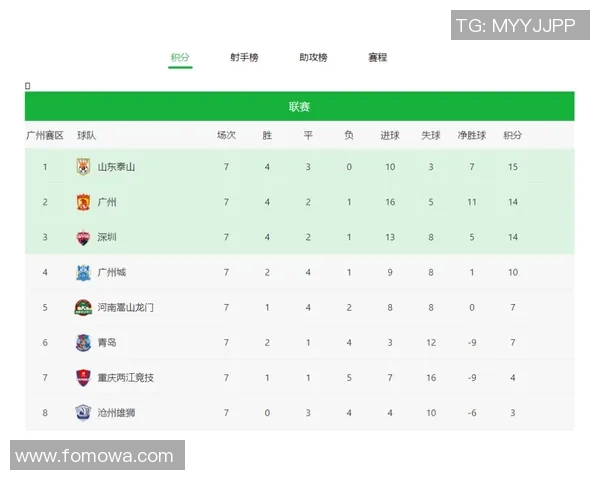Screen dimensions: 600x480
Task: Click the 净胜球 column header
Action: [x=471, y=135]
